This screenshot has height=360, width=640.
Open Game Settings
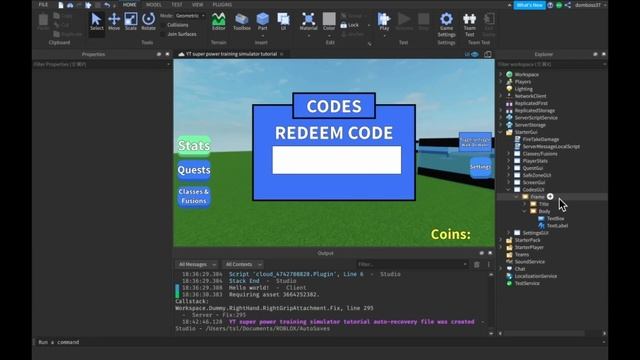pyautogui.click(x=447, y=24)
